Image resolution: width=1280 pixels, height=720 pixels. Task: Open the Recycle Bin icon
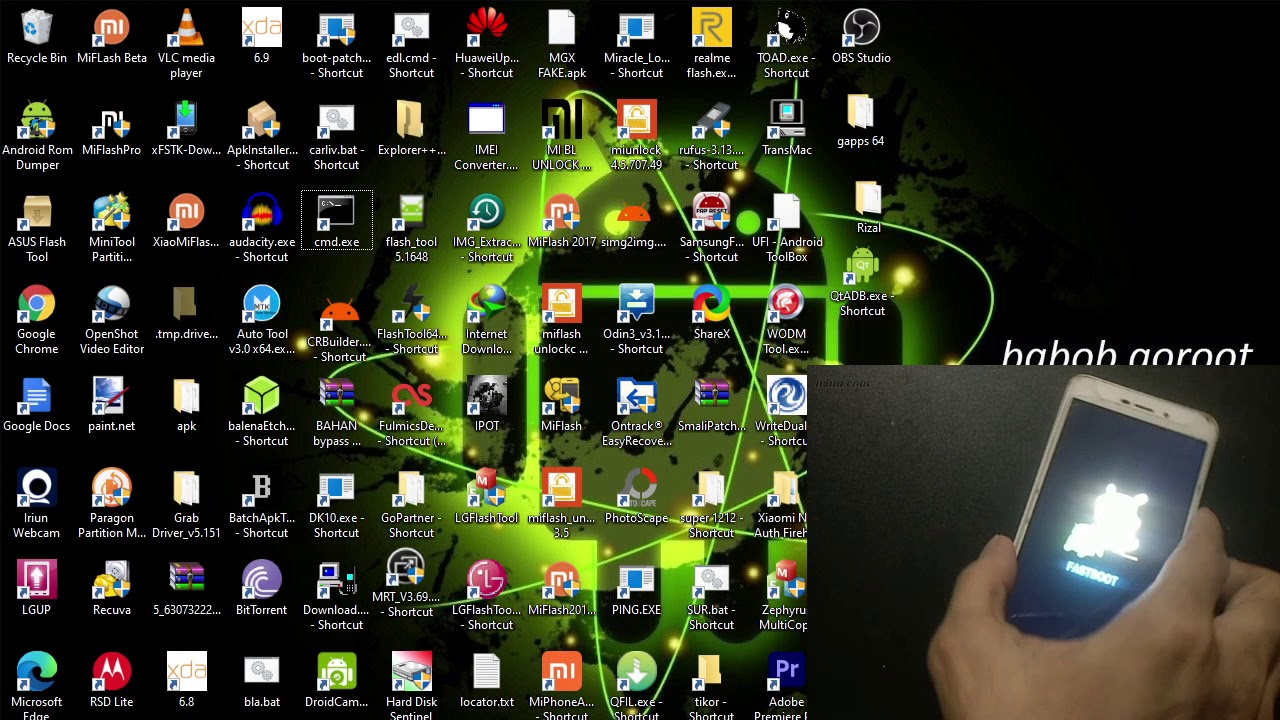(x=37, y=29)
